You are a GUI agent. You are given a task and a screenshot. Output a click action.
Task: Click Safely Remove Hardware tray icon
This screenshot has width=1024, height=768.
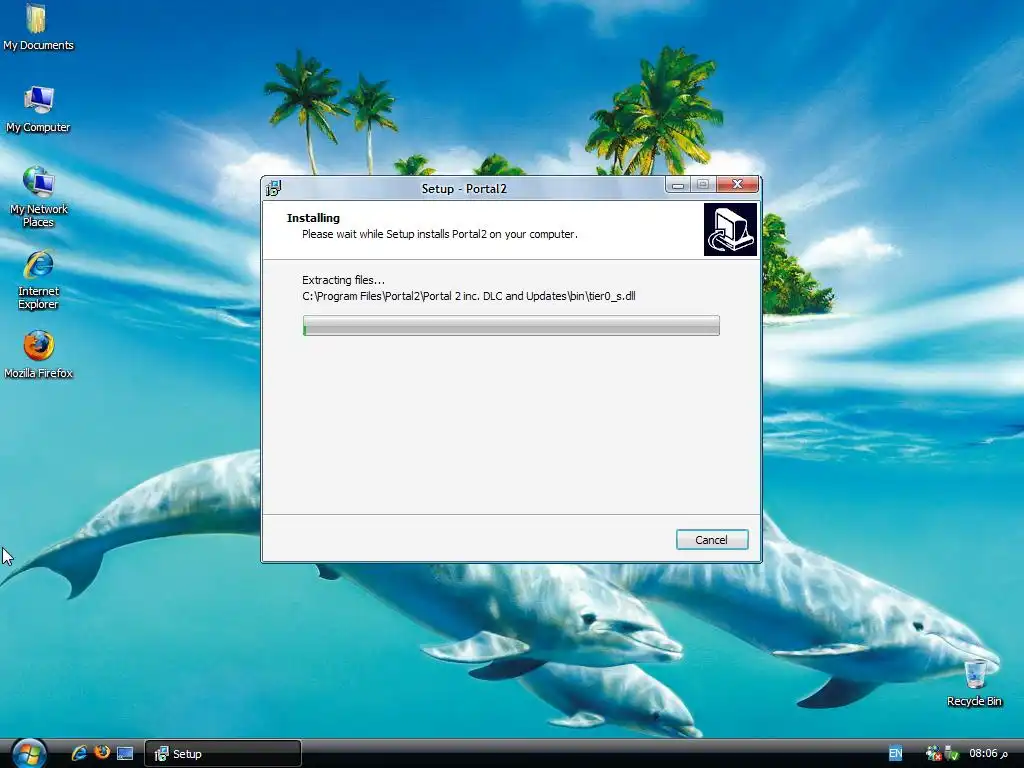(951, 753)
